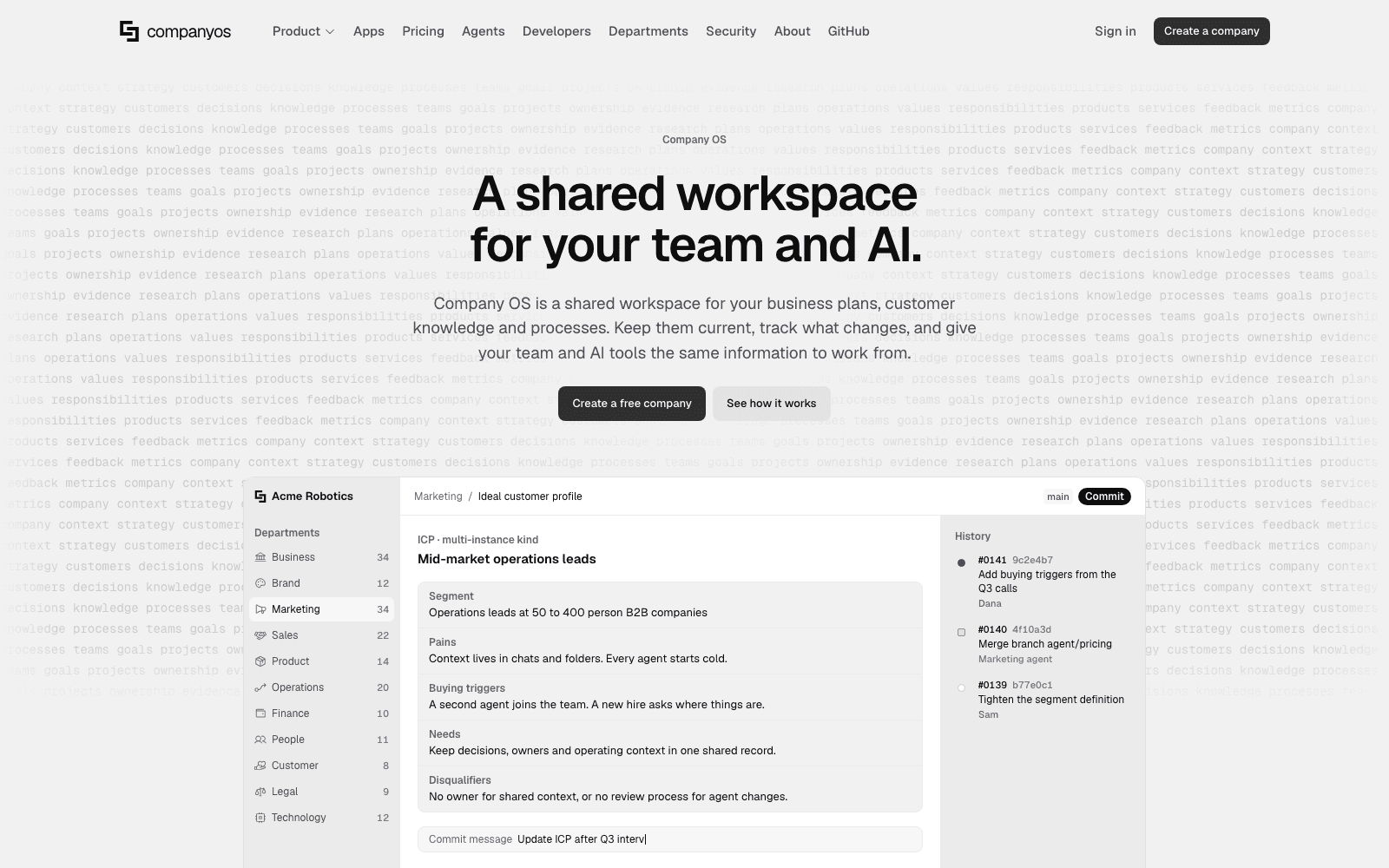Open the Security nav item
Viewport: 1389px width, 868px height.
click(731, 31)
